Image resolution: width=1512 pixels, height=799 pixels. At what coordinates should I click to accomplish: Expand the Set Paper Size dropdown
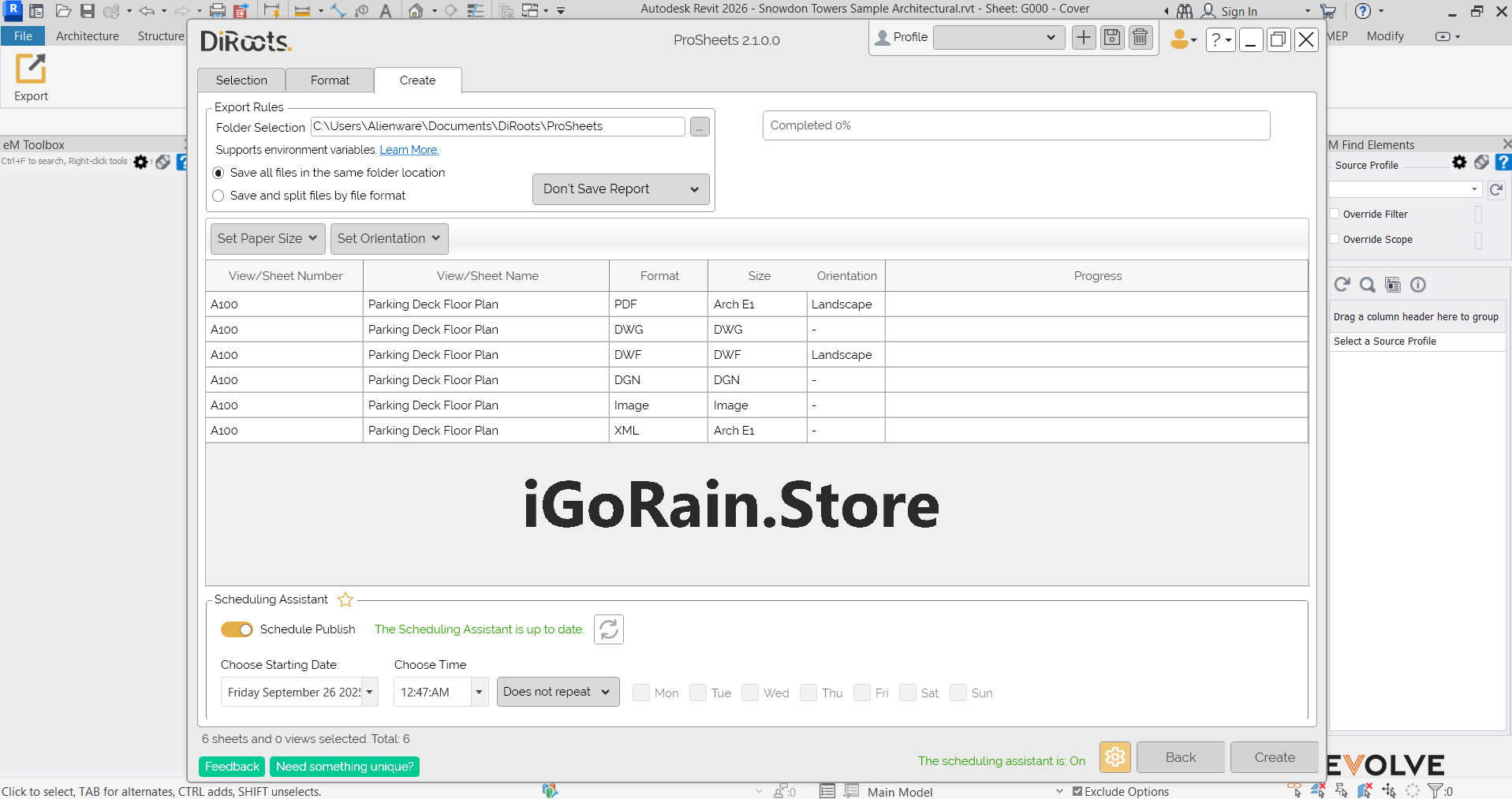coord(267,239)
